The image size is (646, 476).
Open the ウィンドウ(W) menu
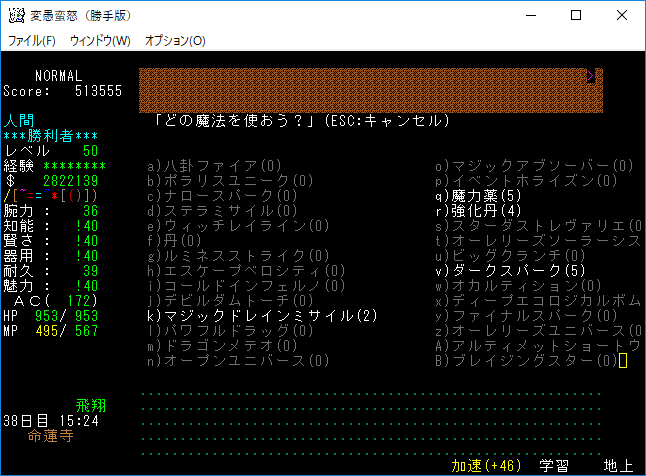coord(100,41)
